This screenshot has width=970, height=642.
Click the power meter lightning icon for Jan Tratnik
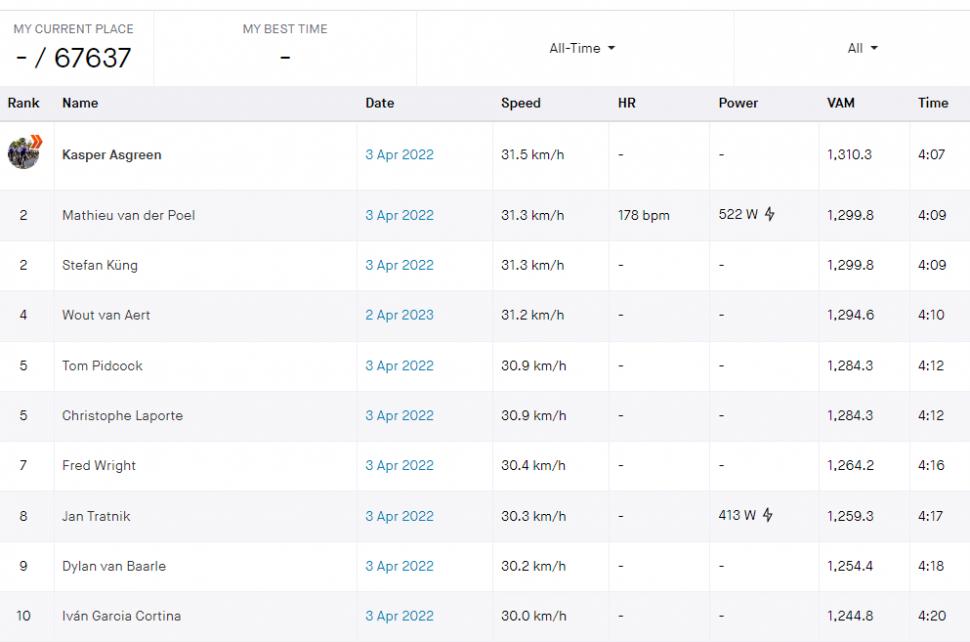[x=768, y=515]
